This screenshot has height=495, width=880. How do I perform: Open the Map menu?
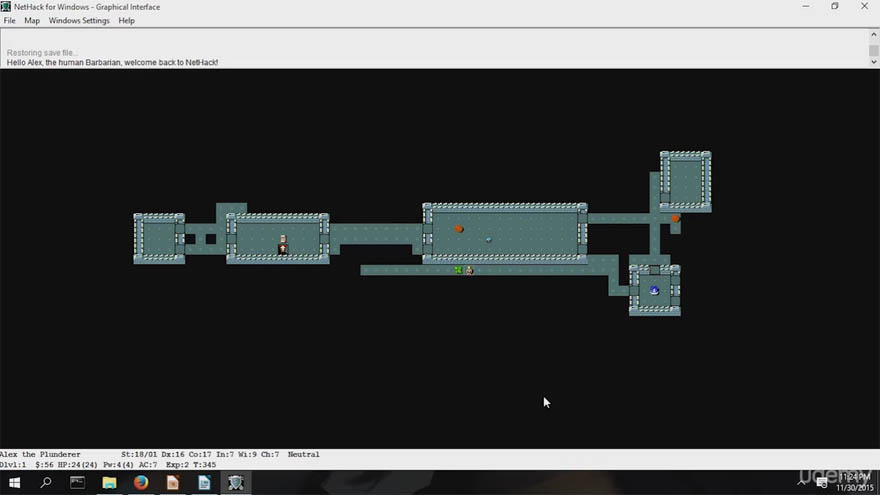click(x=32, y=21)
